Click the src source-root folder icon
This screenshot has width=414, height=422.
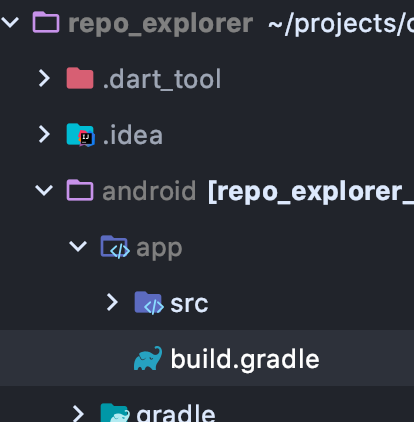149,303
